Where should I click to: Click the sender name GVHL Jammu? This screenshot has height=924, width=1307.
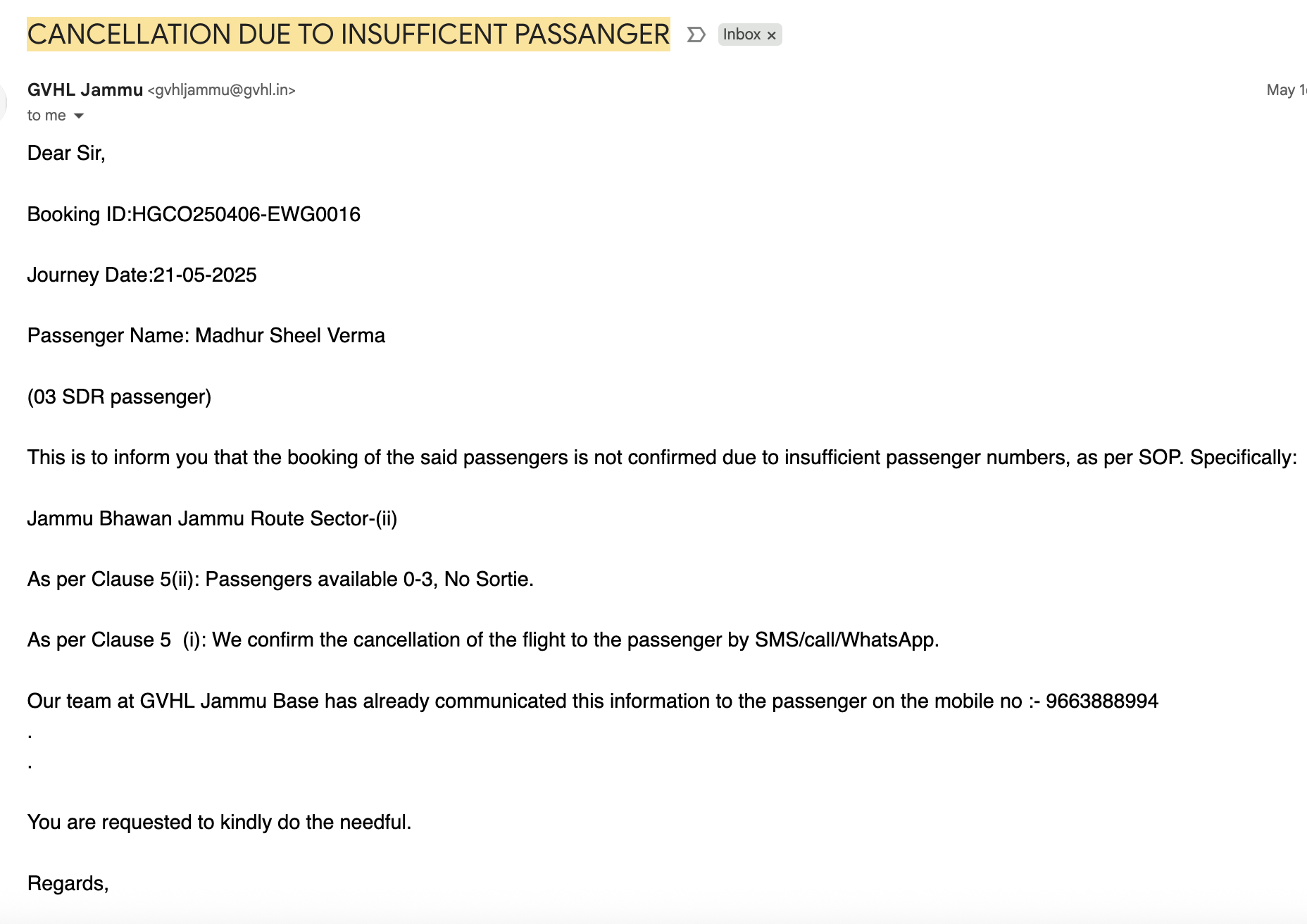tap(85, 90)
